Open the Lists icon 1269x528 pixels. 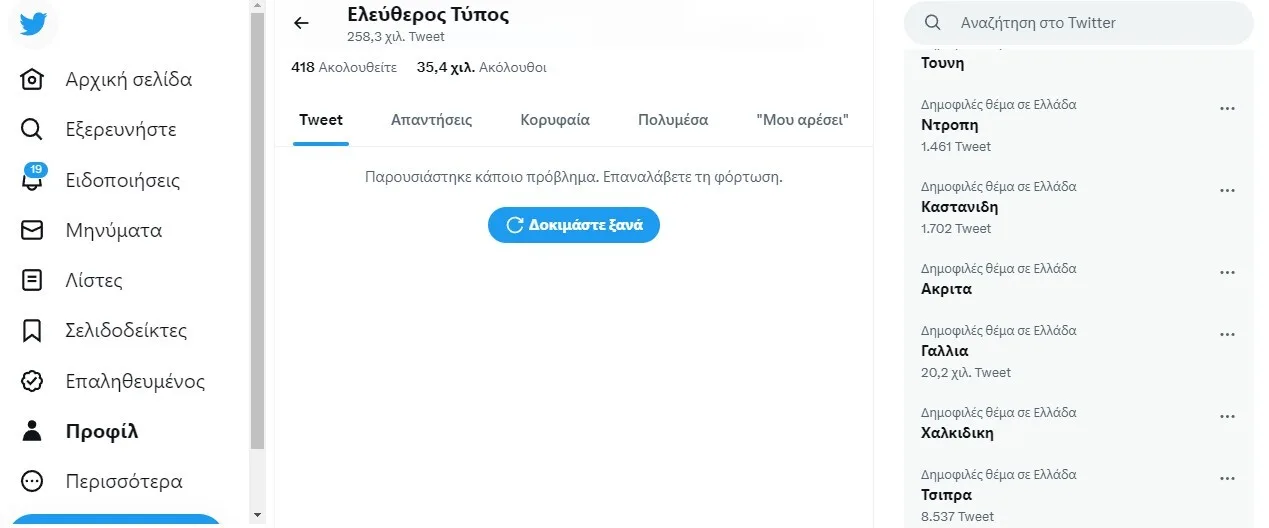click(32, 280)
